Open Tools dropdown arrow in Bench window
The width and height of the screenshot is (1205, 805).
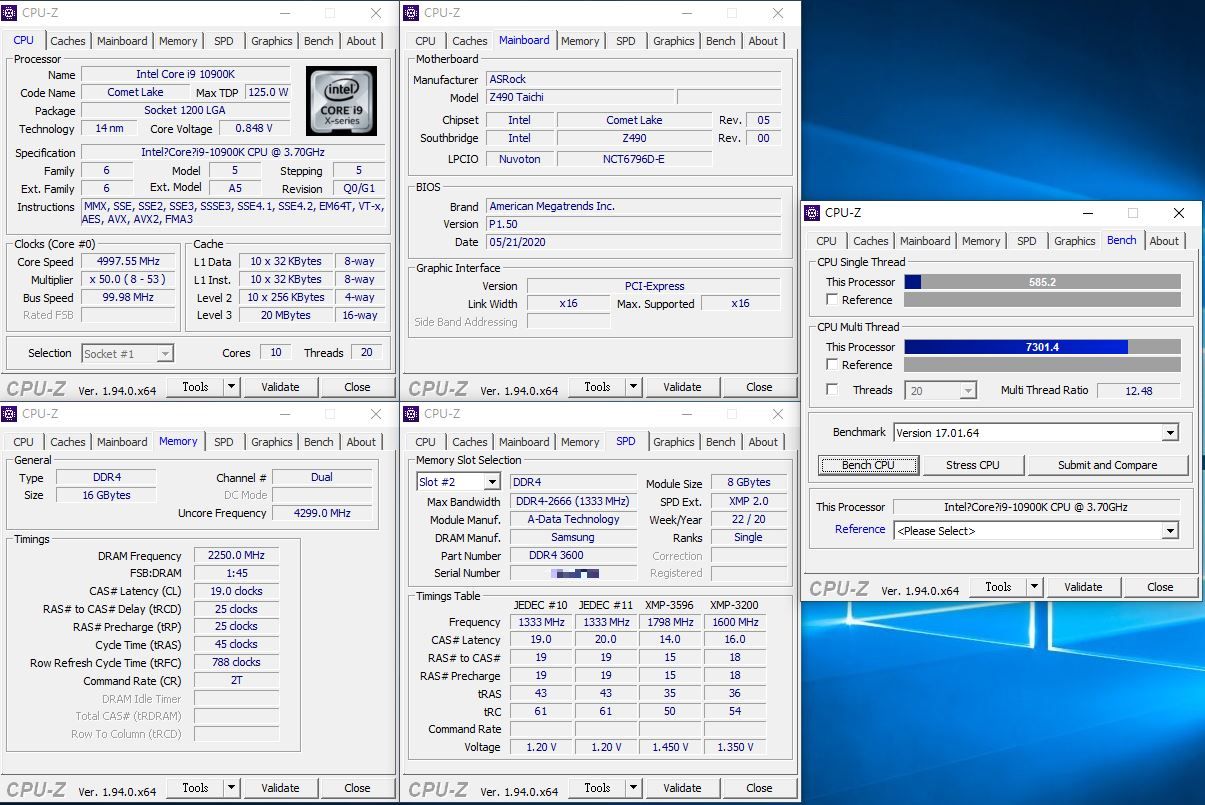(1034, 587)
